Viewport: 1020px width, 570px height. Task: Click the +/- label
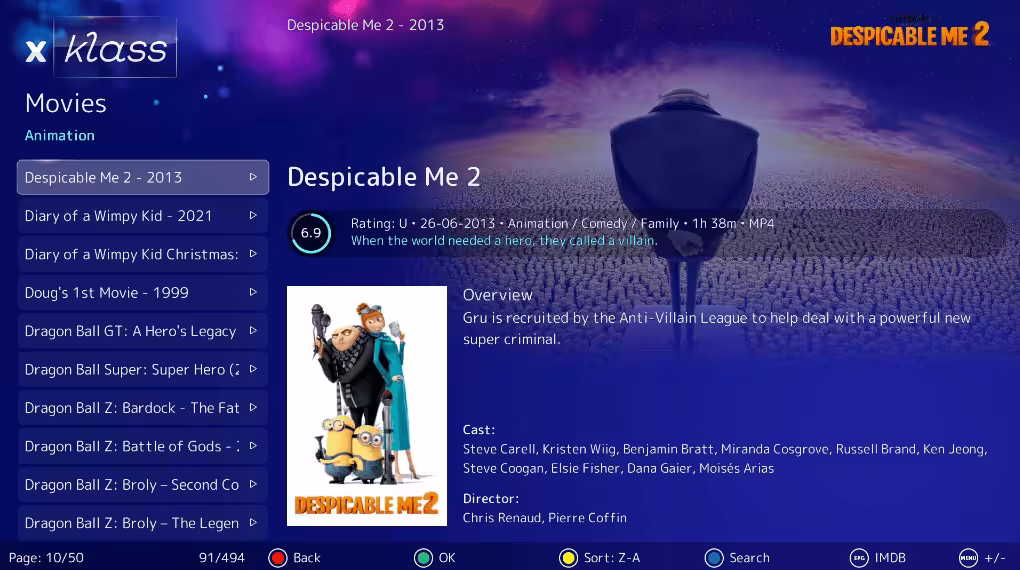point(995,558)
